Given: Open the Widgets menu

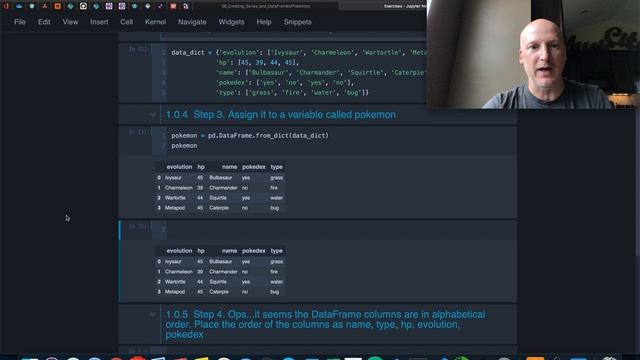Looking at the screenshot, I should (231, 22).
